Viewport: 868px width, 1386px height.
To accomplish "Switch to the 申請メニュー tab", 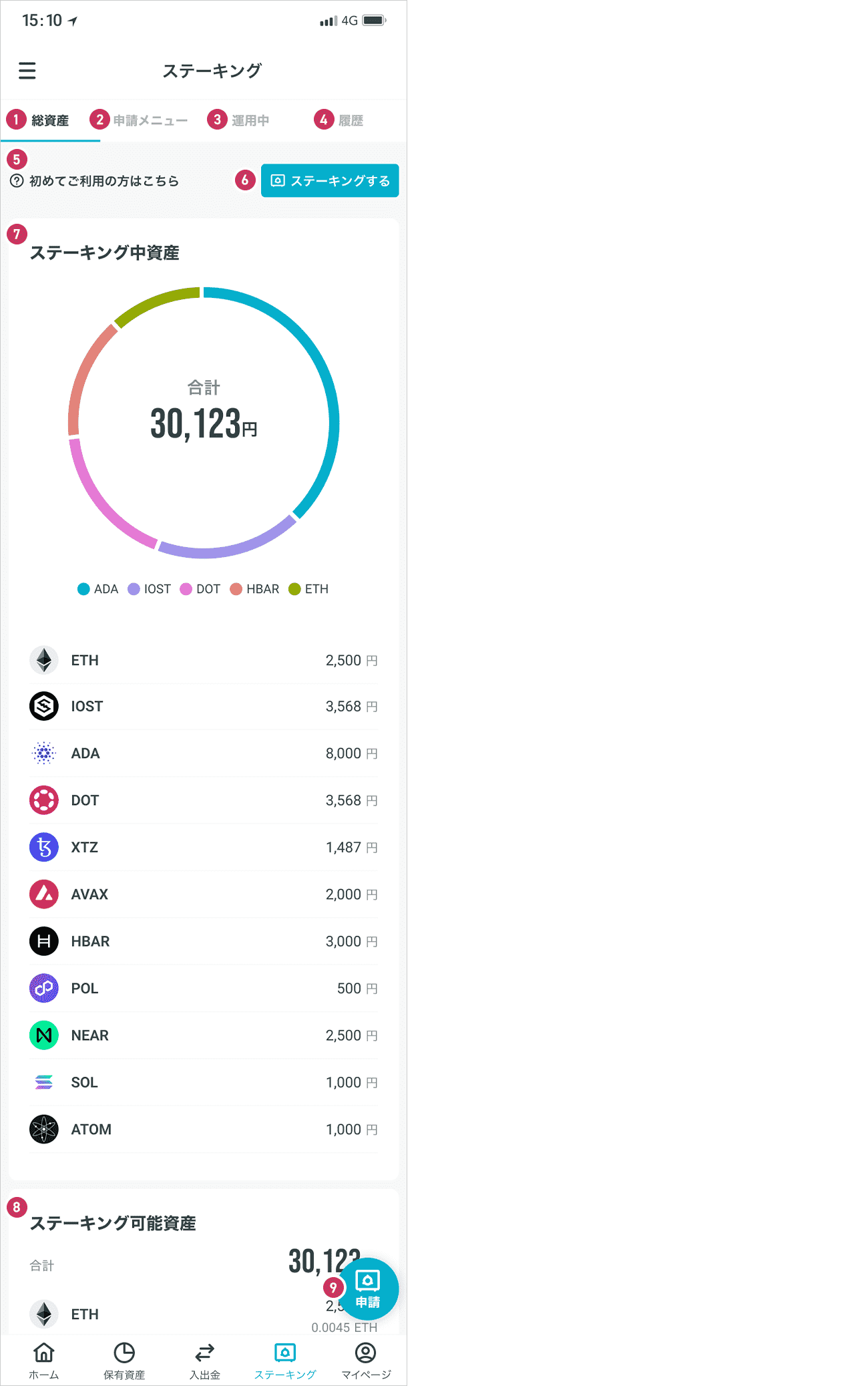I will pos(150,120).
